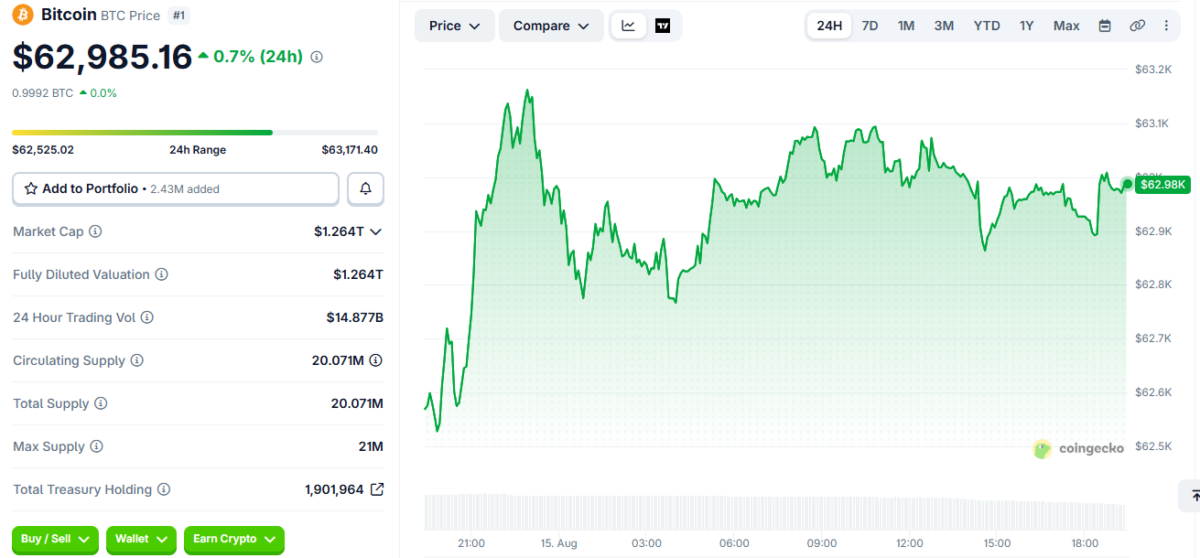
Task: Copy chart link icon
Action: pos(1137,26)
